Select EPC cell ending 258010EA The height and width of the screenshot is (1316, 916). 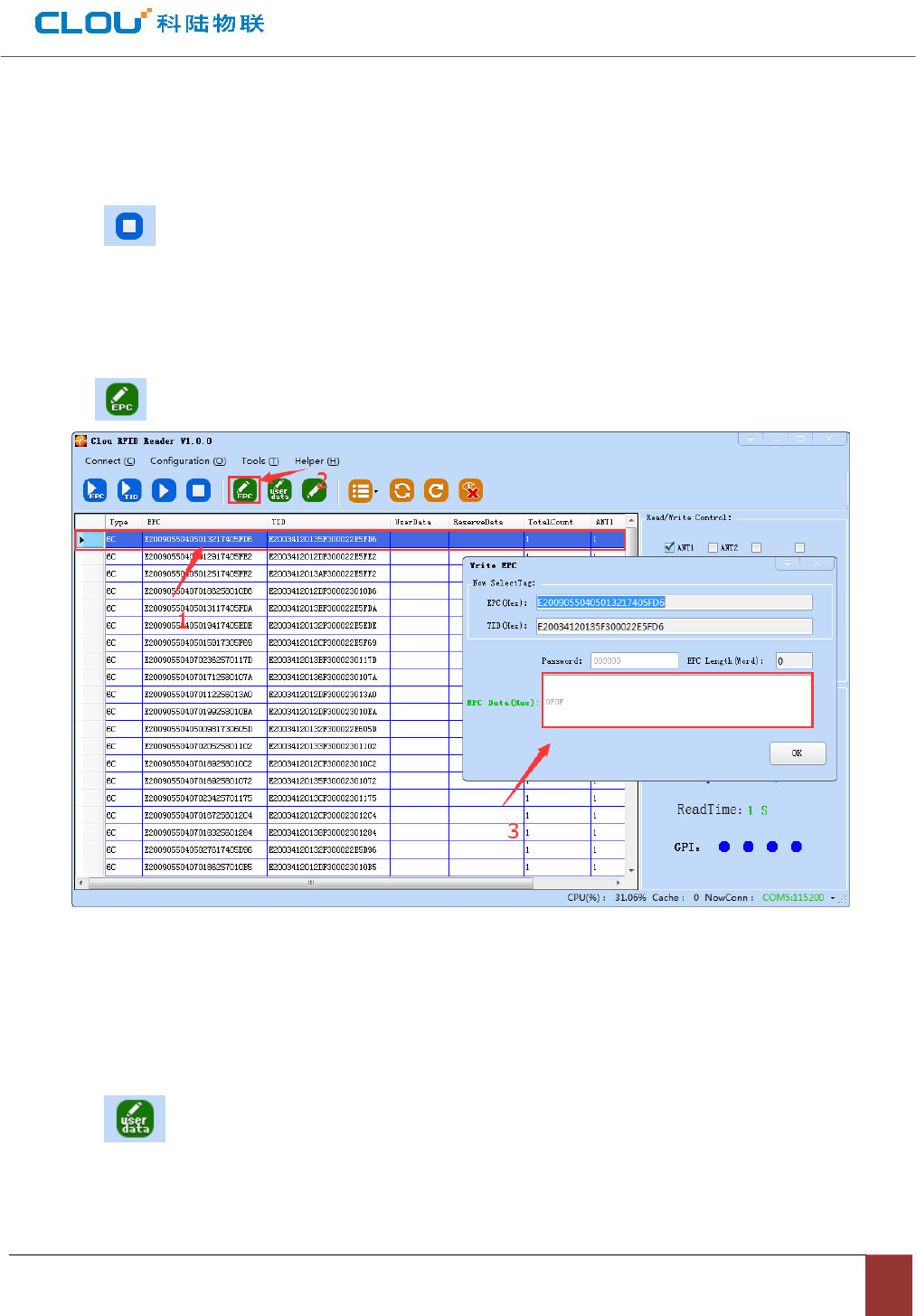tap(204, 712)
